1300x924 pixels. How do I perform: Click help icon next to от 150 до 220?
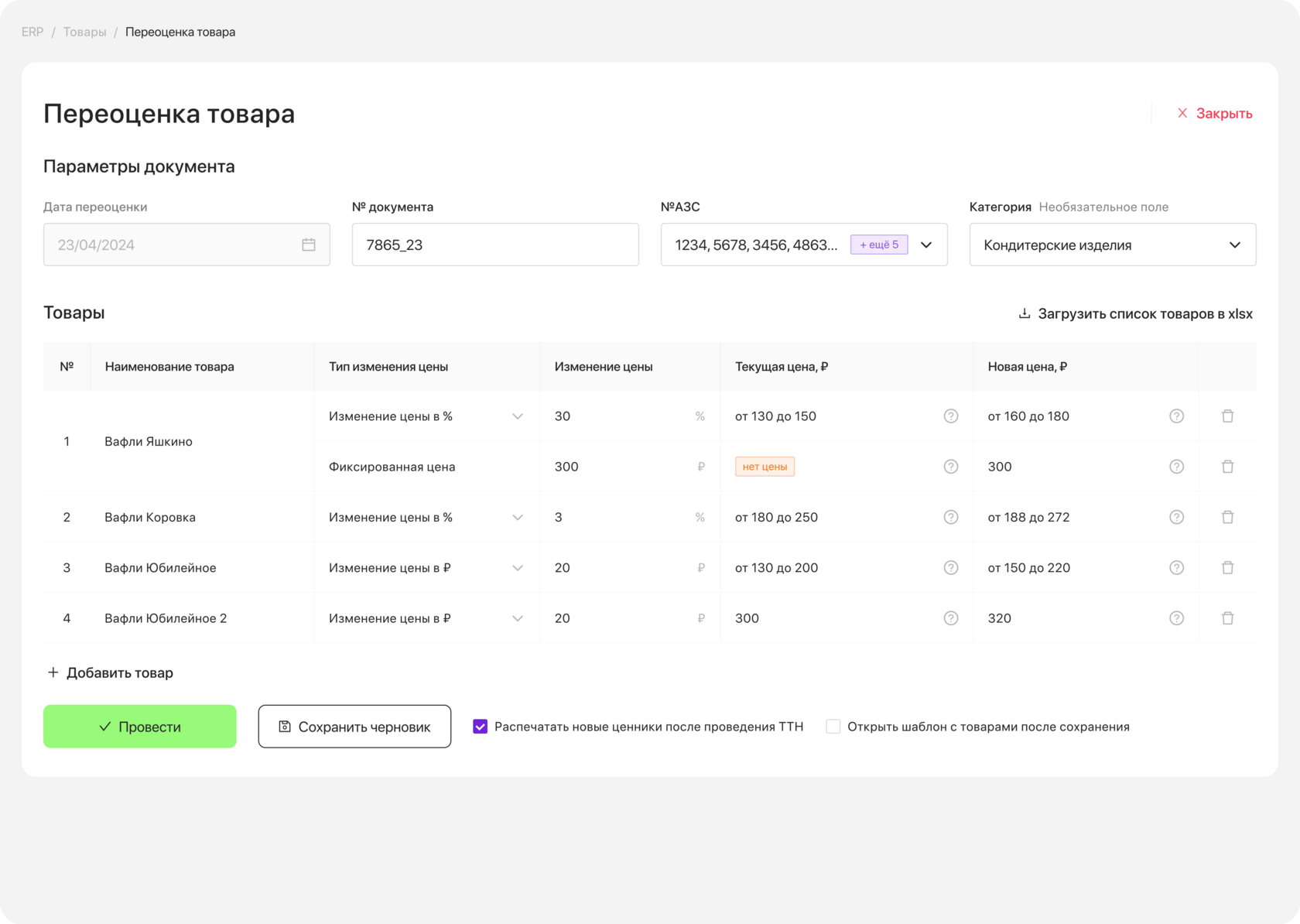coord(1176,568)
